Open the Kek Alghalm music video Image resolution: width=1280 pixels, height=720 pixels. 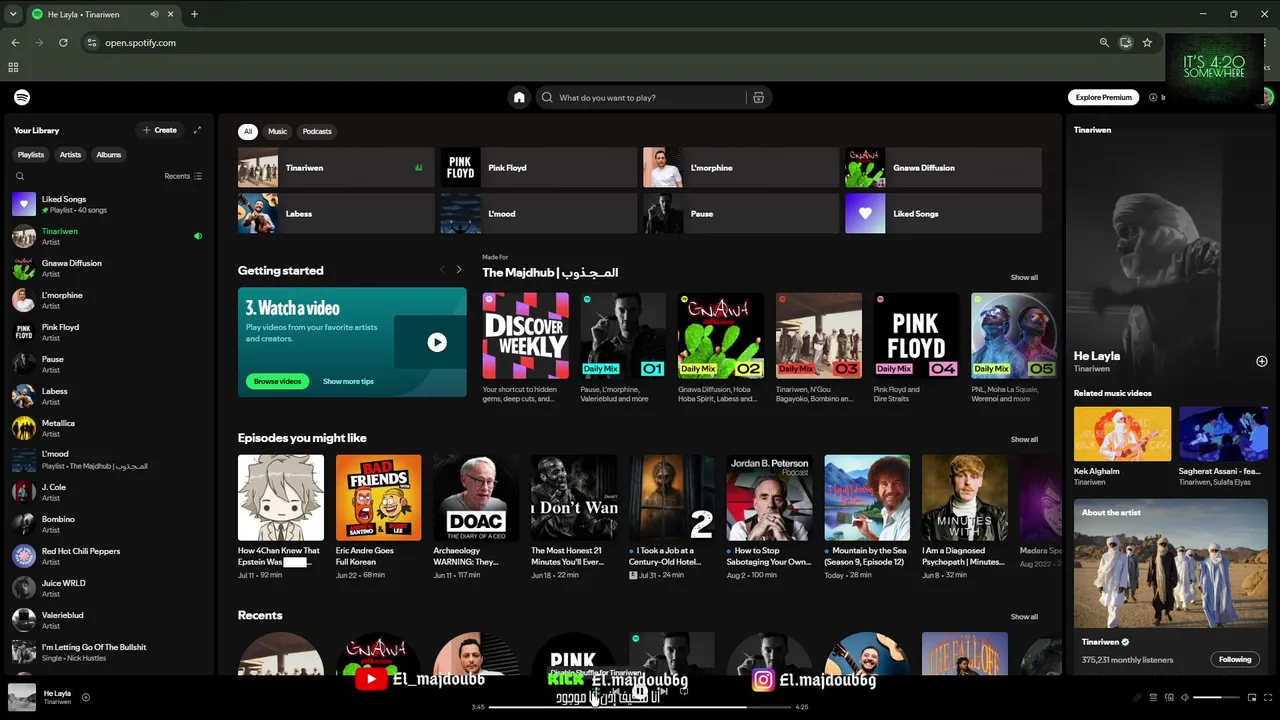(1122, 434)
